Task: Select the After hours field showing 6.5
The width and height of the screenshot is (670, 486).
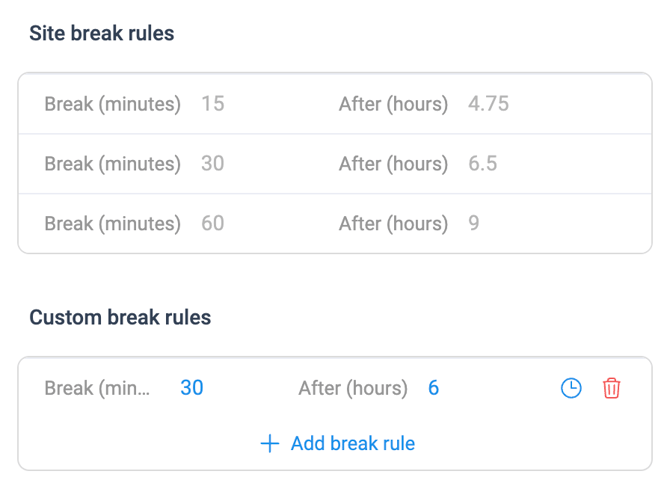Action: tap(482, 163)
